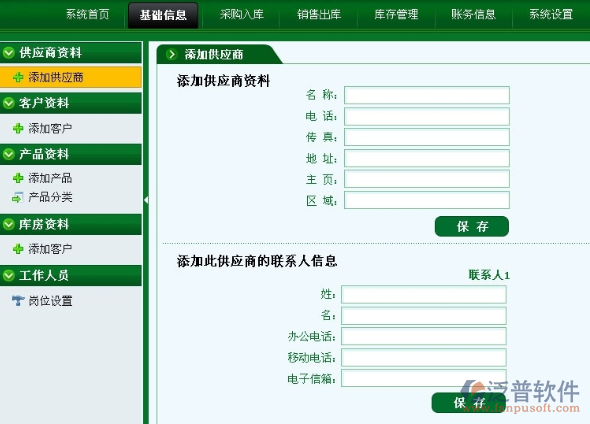Click the 岗位设置 position icon
Viewport: 590px width, 424px height.
[x=18, y=301]
